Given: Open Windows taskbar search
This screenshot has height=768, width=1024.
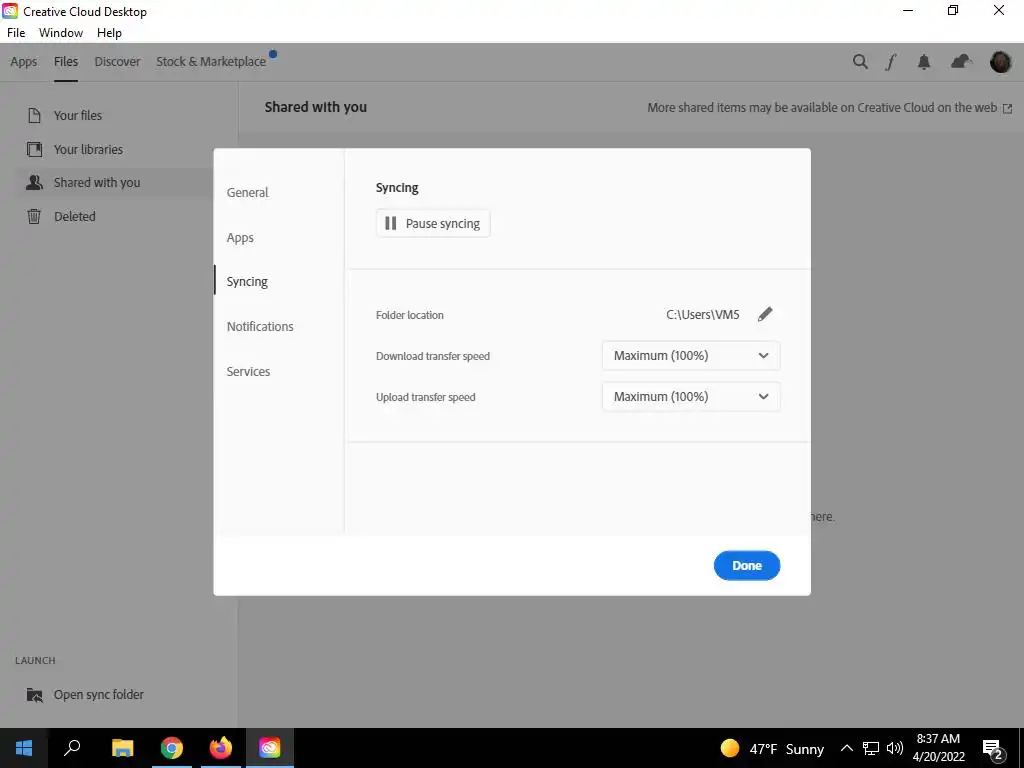Looking at the screenshot, I should click(x=72, y=748).
